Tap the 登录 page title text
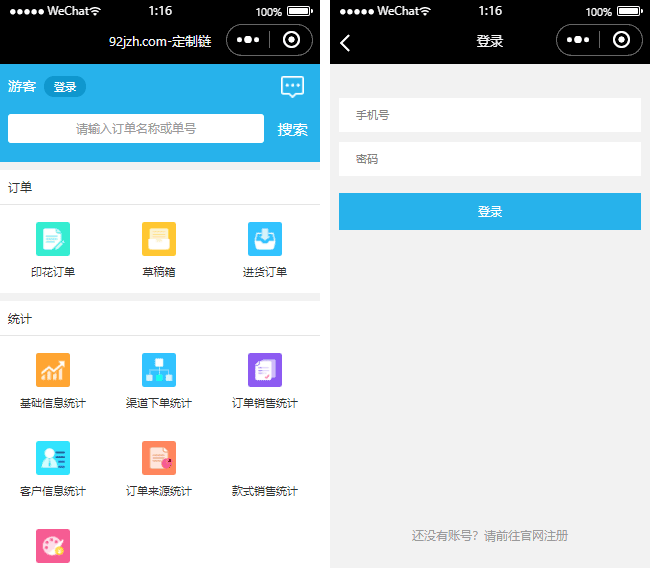The height and width of the screenshot is (568, 650). (x=490, y=41)
